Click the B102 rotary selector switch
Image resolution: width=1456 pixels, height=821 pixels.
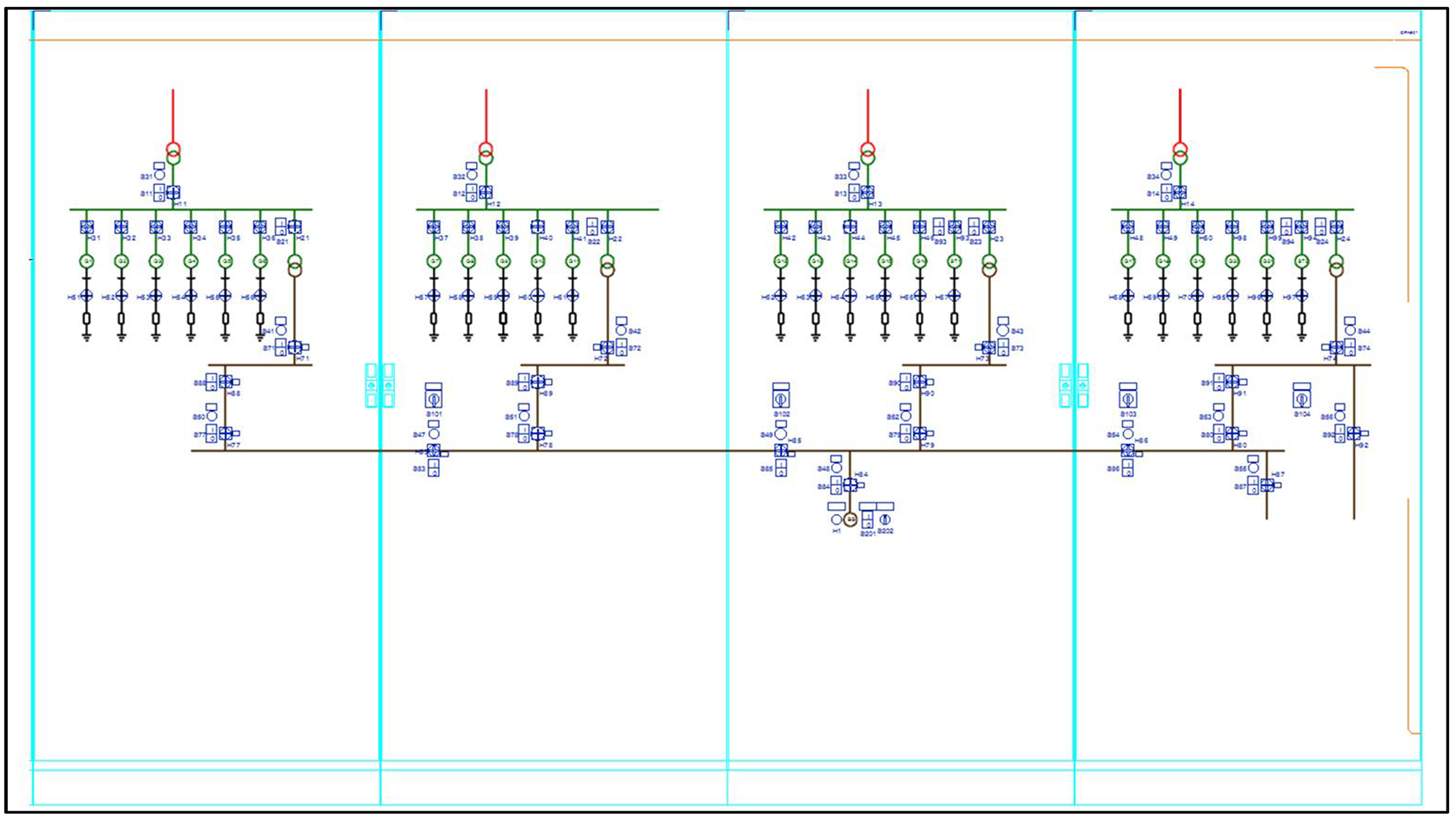(x=781, y=399)
